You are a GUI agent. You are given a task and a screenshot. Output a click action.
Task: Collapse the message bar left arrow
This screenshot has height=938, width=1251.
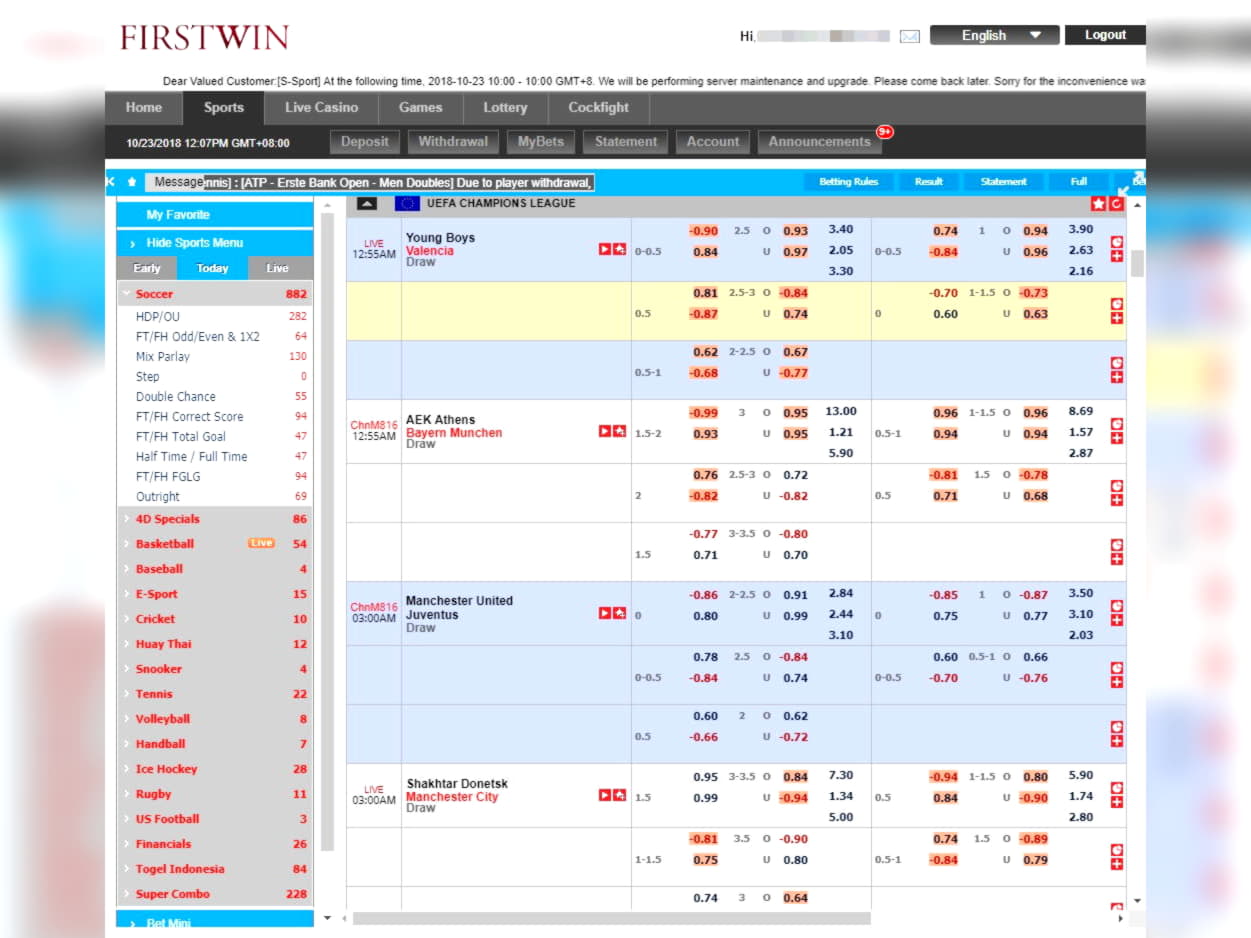111,182
